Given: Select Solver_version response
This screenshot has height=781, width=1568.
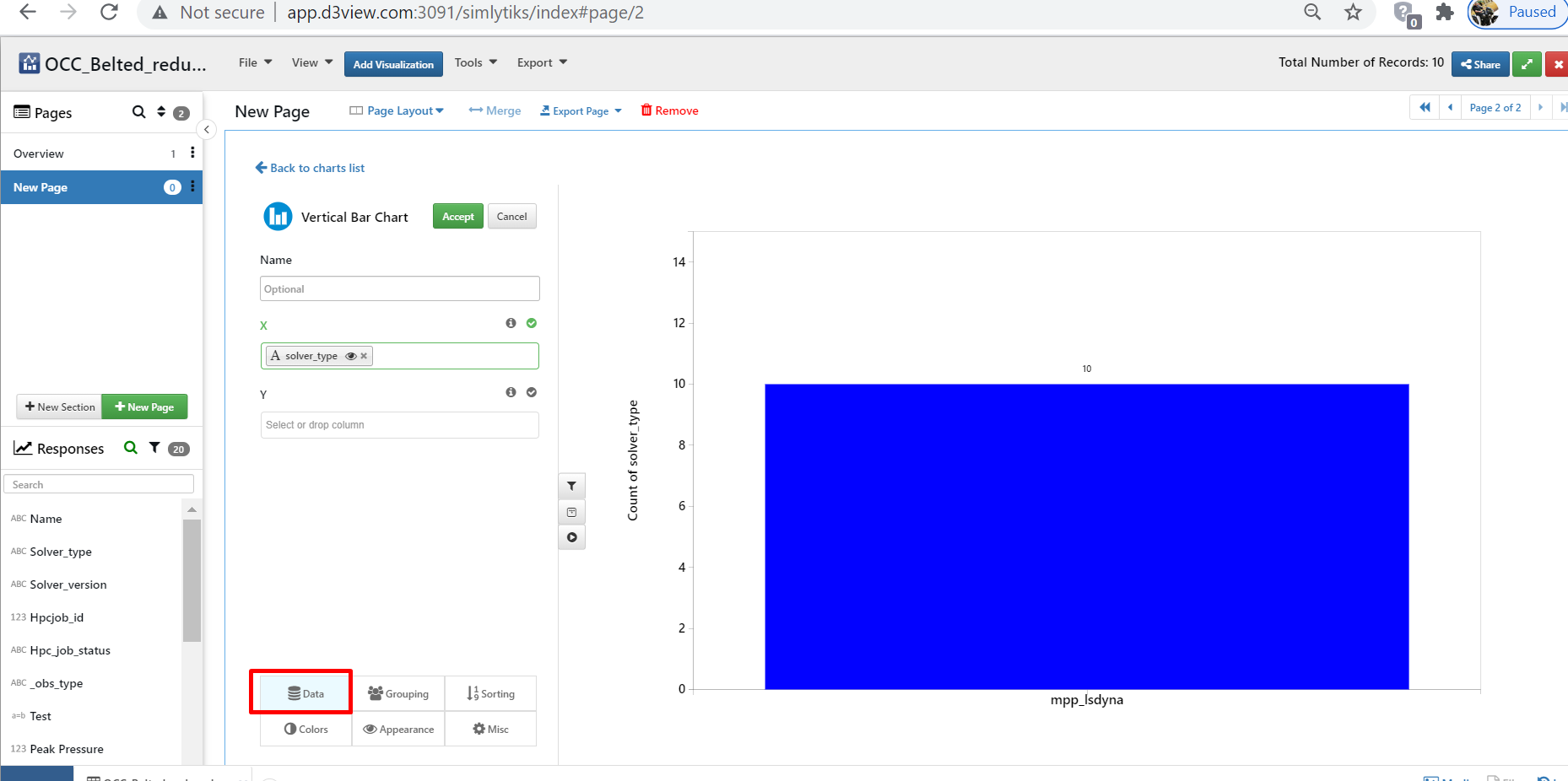Looking at the screenshot, I should (68, 584).
